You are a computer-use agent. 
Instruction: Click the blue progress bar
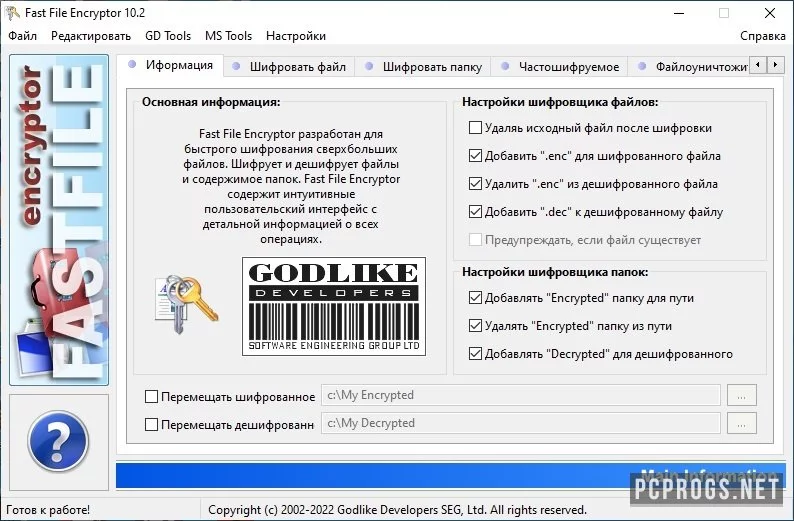pos(451,475)
